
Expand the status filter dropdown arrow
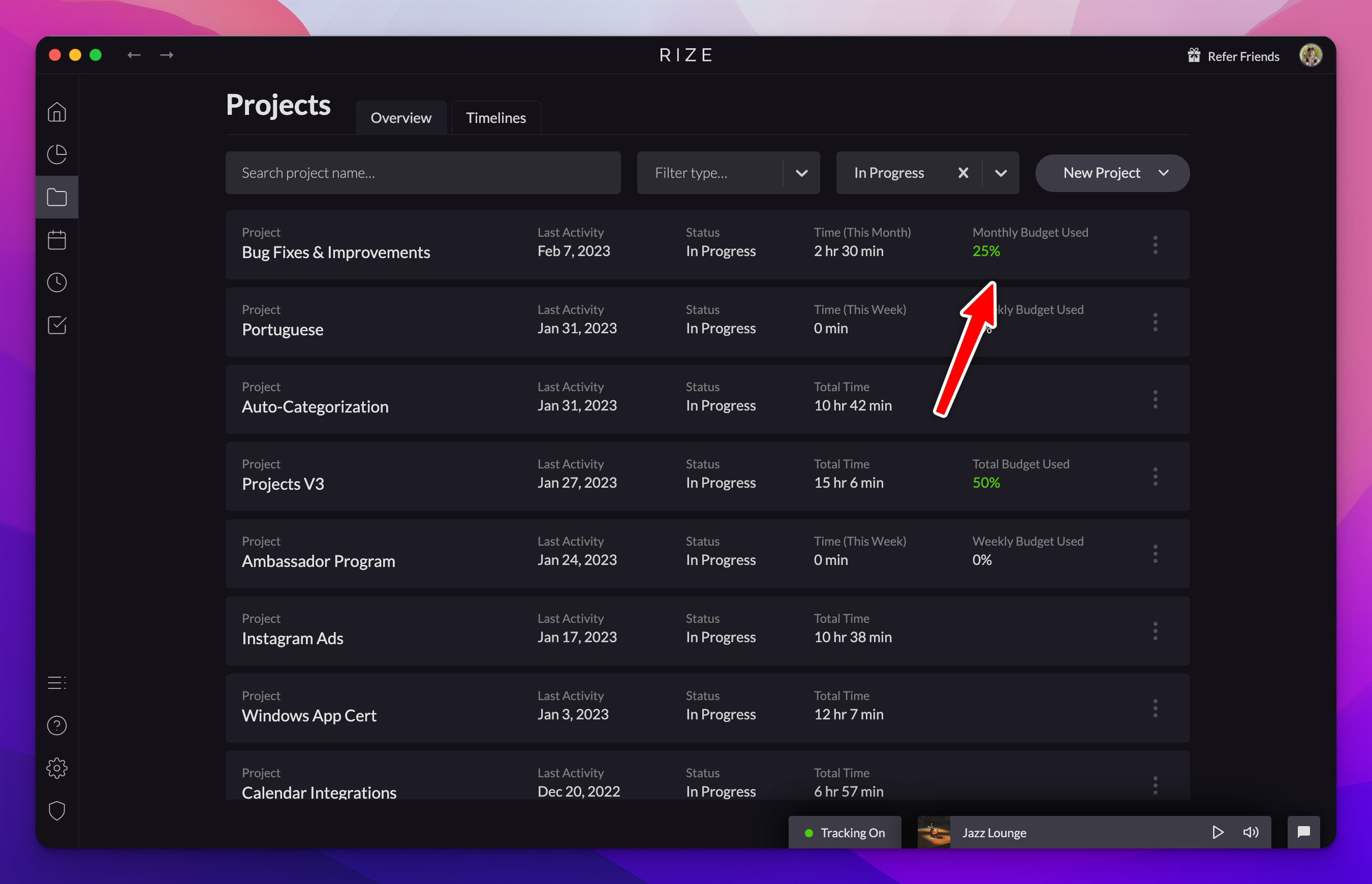[1001, 173]
